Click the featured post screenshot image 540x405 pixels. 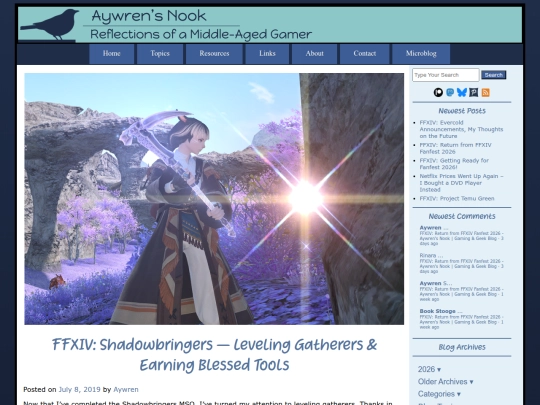[214, 199]
